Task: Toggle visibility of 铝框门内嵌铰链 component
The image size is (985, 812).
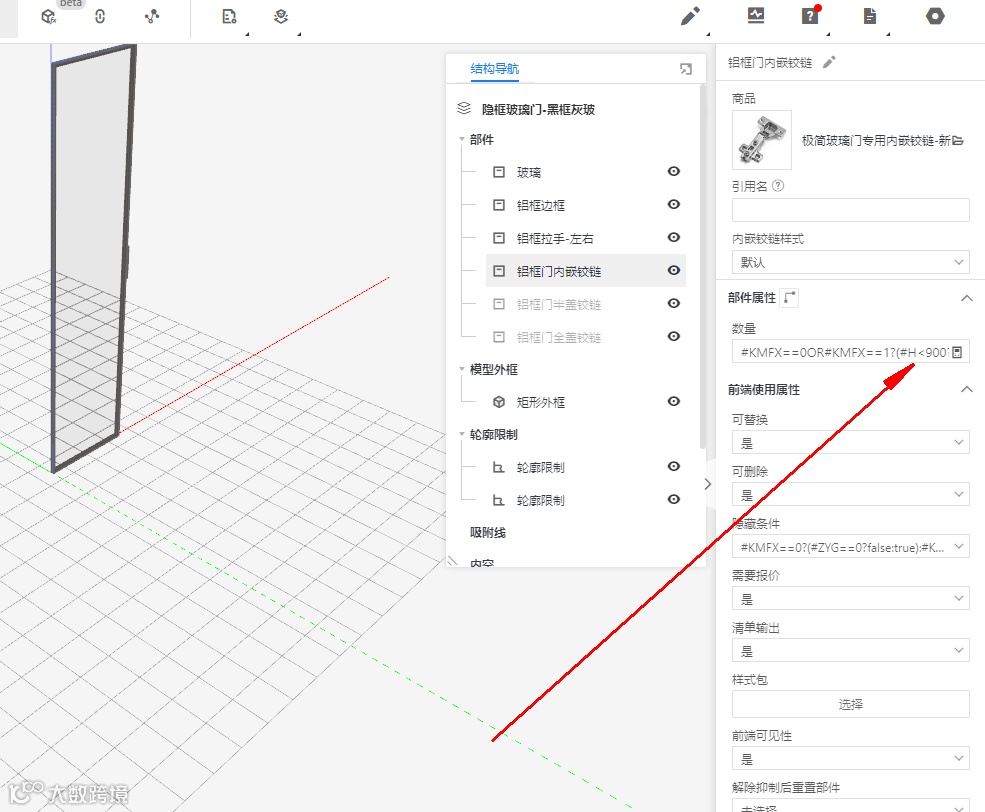Action: (673, 270)
